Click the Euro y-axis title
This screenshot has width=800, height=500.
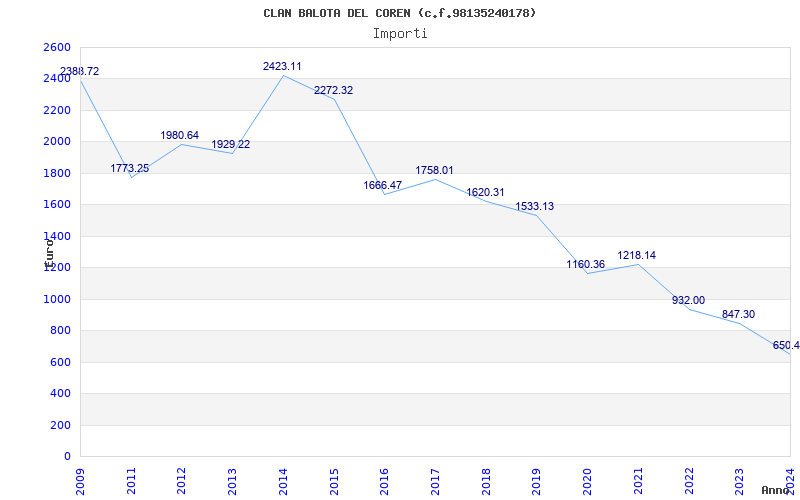48,251
